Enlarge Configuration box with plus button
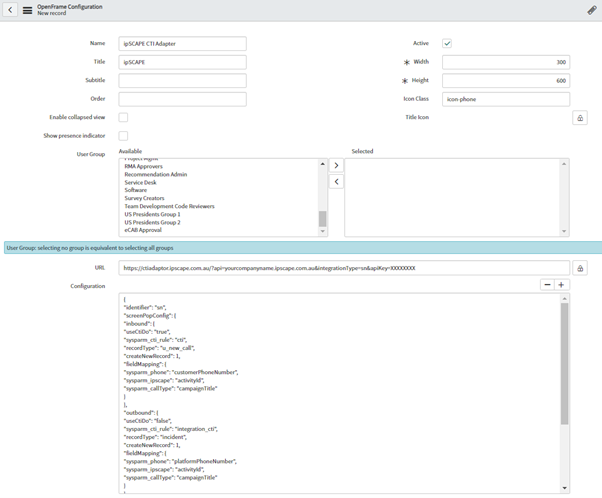This screenshot has height=498, width=602. [x=561, y=285]
